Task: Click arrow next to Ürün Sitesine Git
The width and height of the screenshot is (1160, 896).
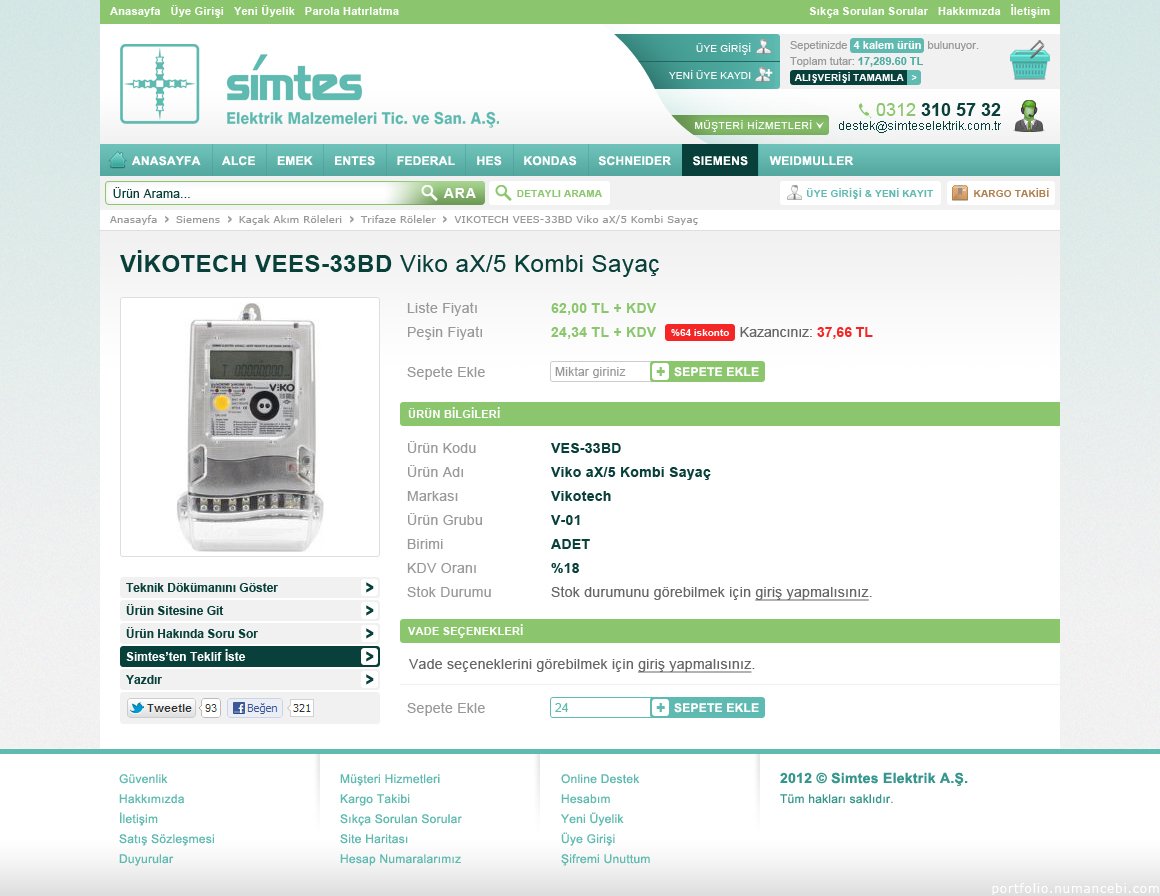Action: tap(369, 610)
